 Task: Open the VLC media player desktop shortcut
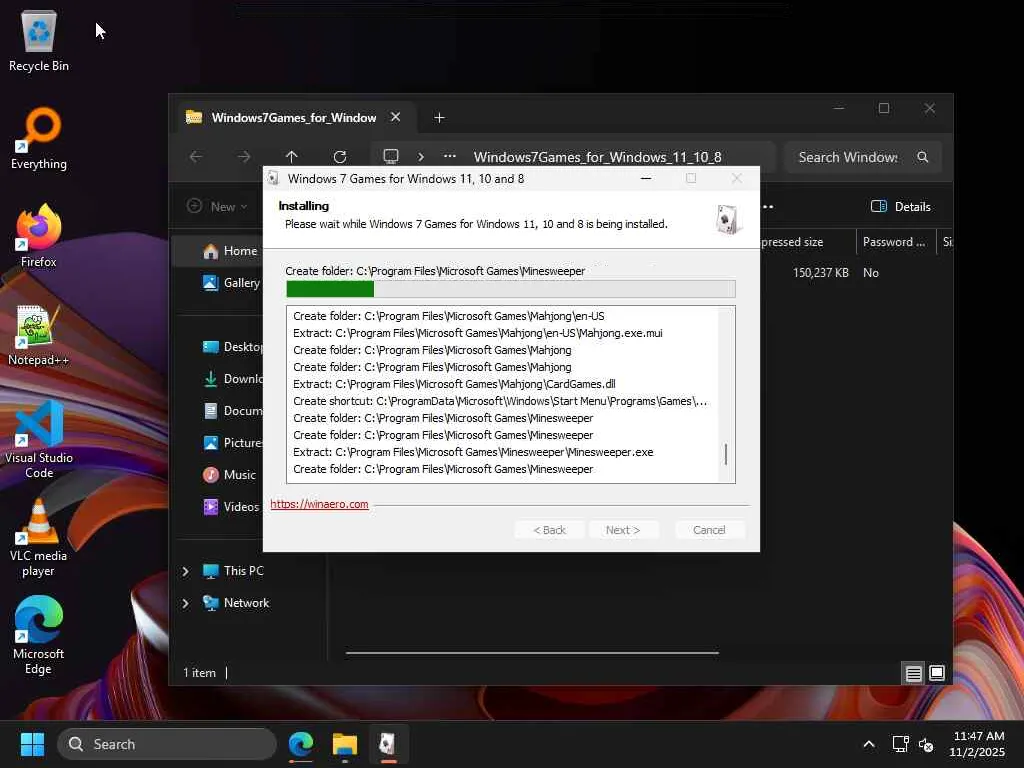(x=39, y=537)
